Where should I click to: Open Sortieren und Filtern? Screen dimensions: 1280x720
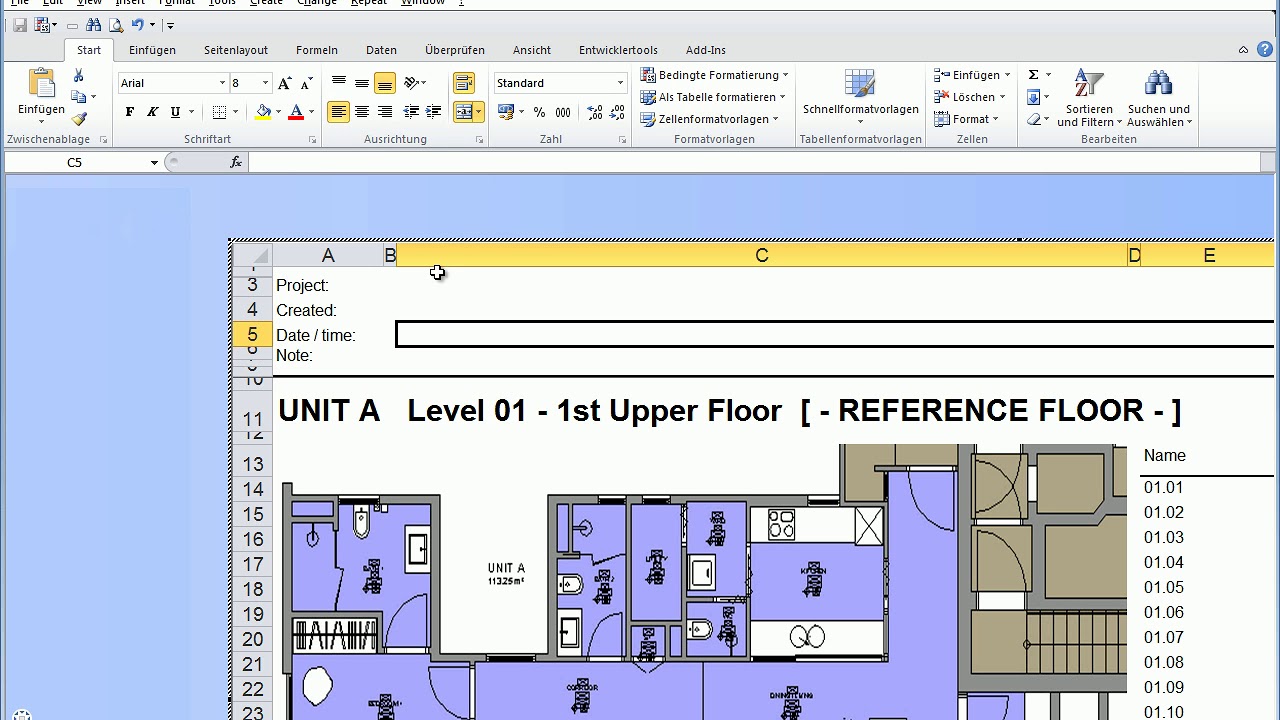[x=1089, y=99]
